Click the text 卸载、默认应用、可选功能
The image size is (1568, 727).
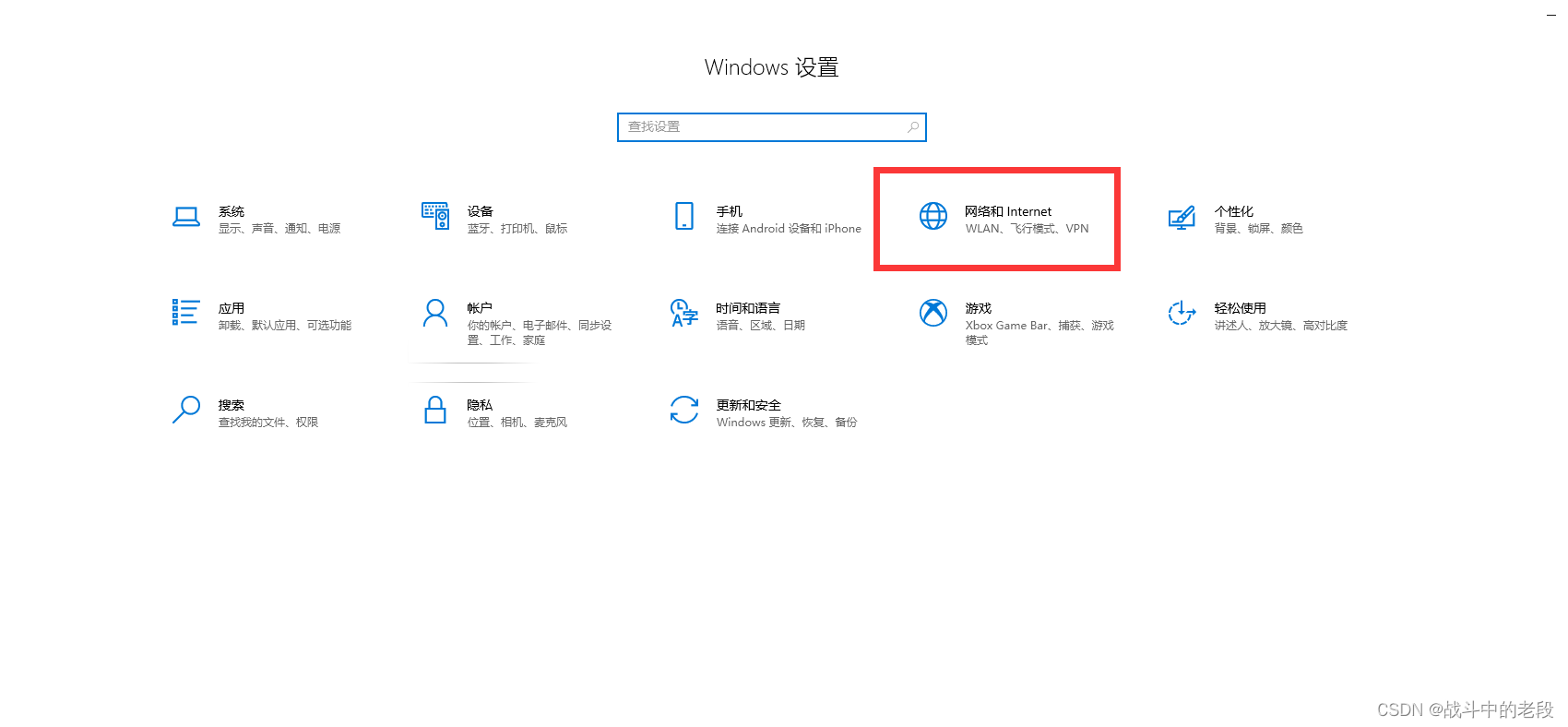click(x=285, y=326)
